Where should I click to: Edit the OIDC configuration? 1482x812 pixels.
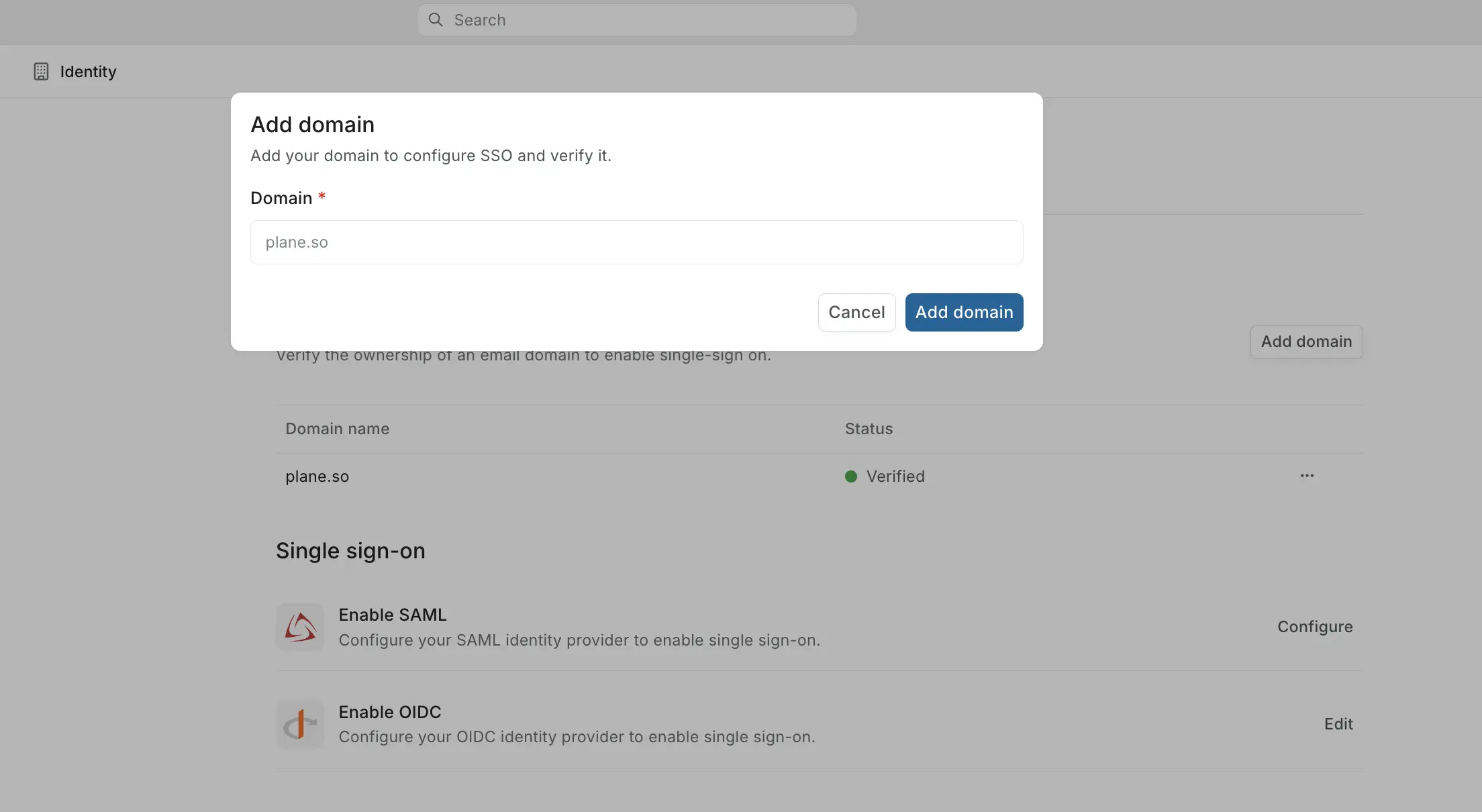[1338, 723]
